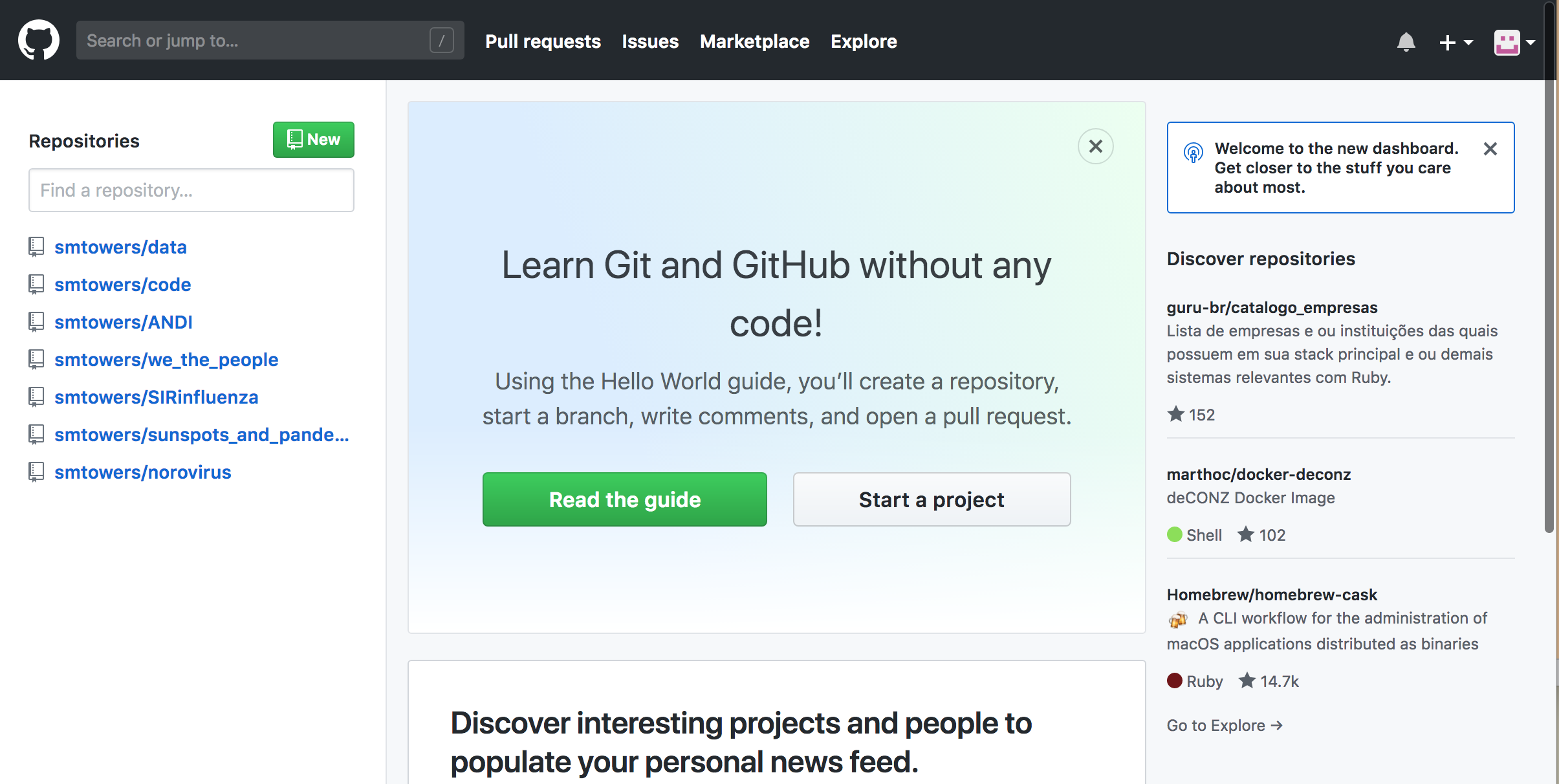Image resolution: width=1559 pixels, height=784 pixels.
Task: Open the smtowers/sunspots_and_pande... repository
Action: click(202, 435)
